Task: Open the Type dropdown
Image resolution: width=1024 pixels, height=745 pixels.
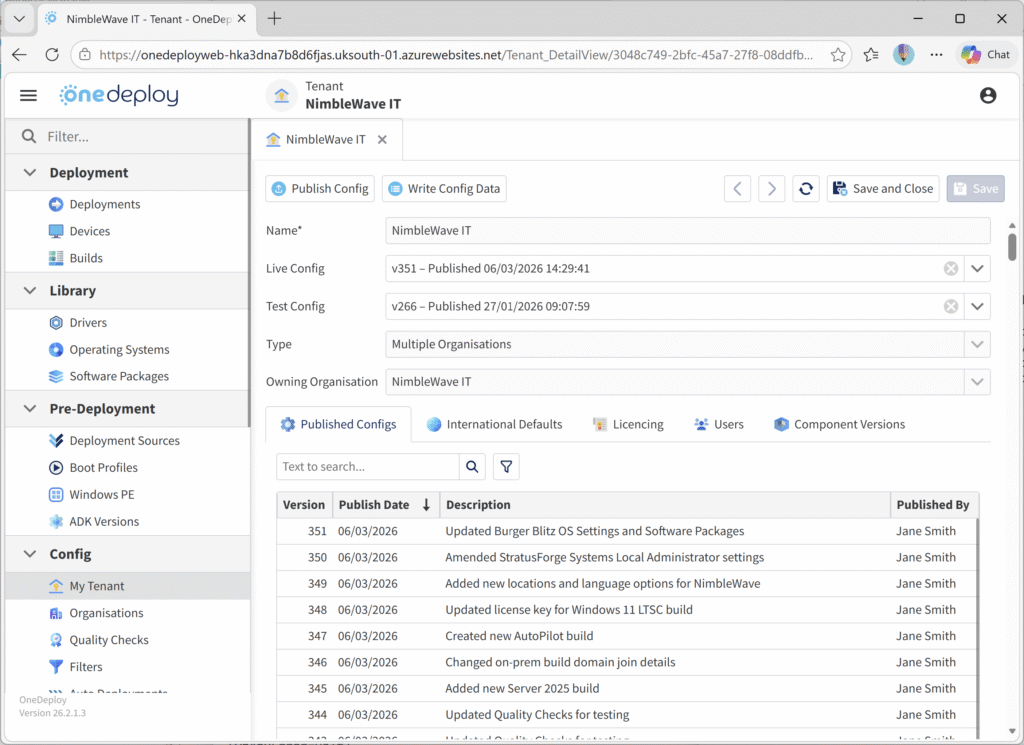Action: click(x=977, y=344)
